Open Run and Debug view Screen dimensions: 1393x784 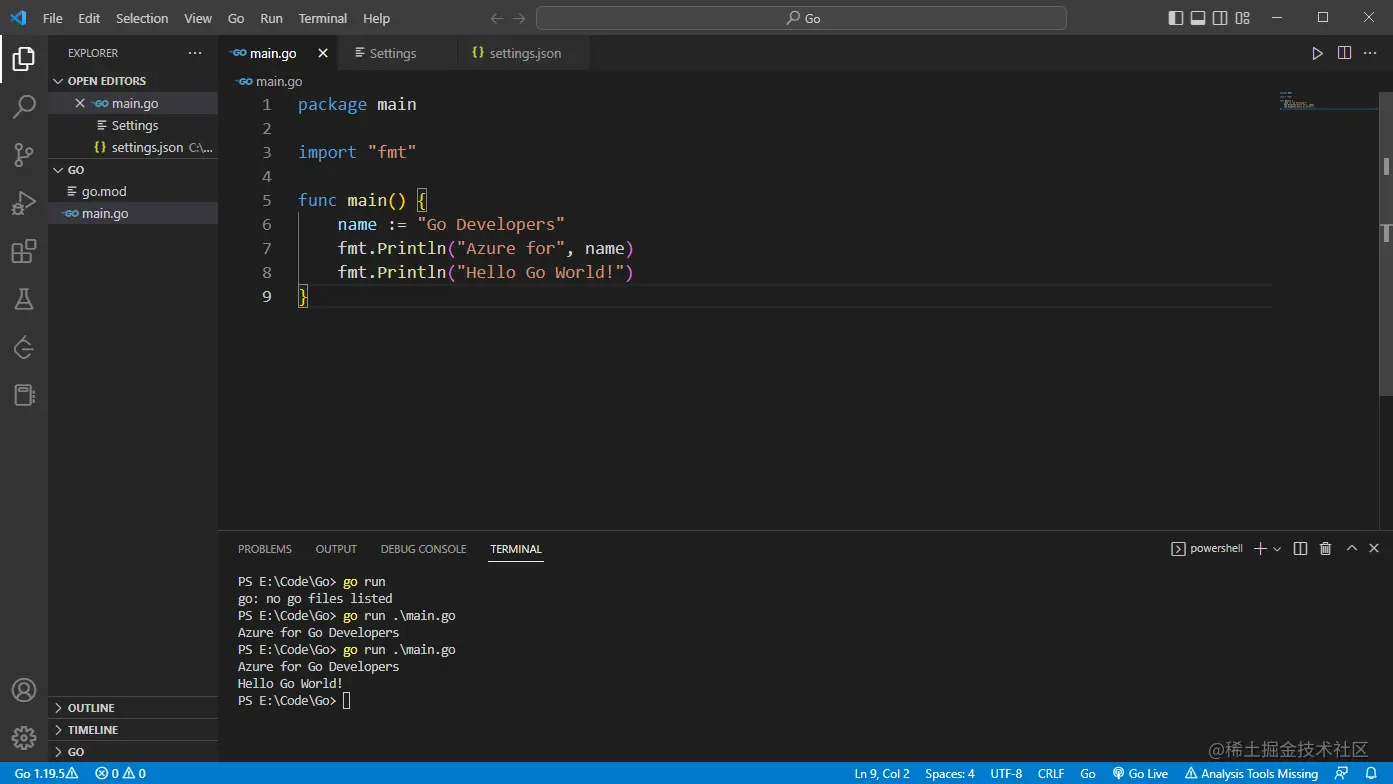click(x=24, y=203)
